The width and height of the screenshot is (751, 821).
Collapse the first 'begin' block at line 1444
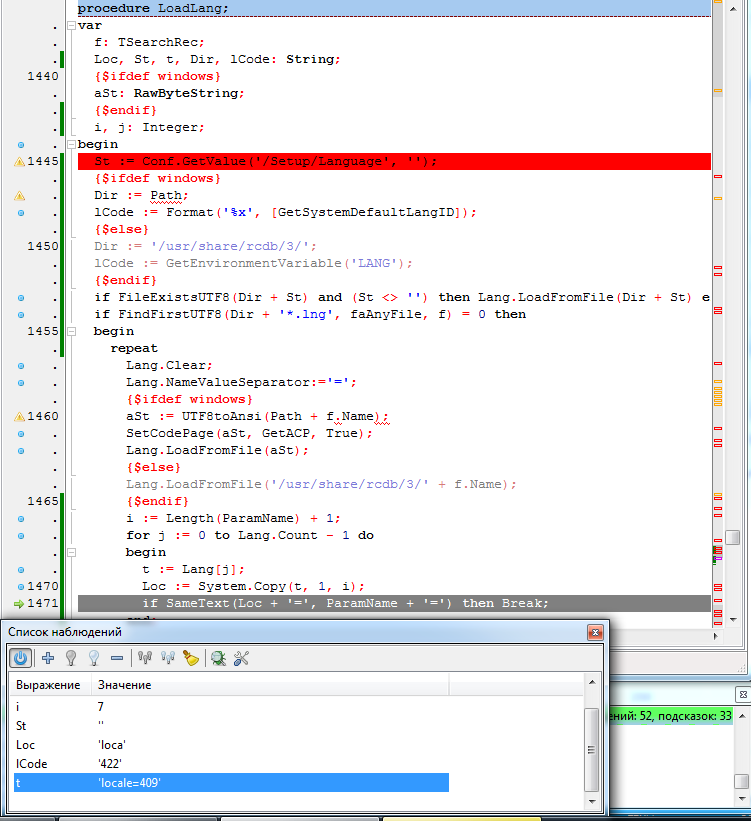(x=70, y=144)
